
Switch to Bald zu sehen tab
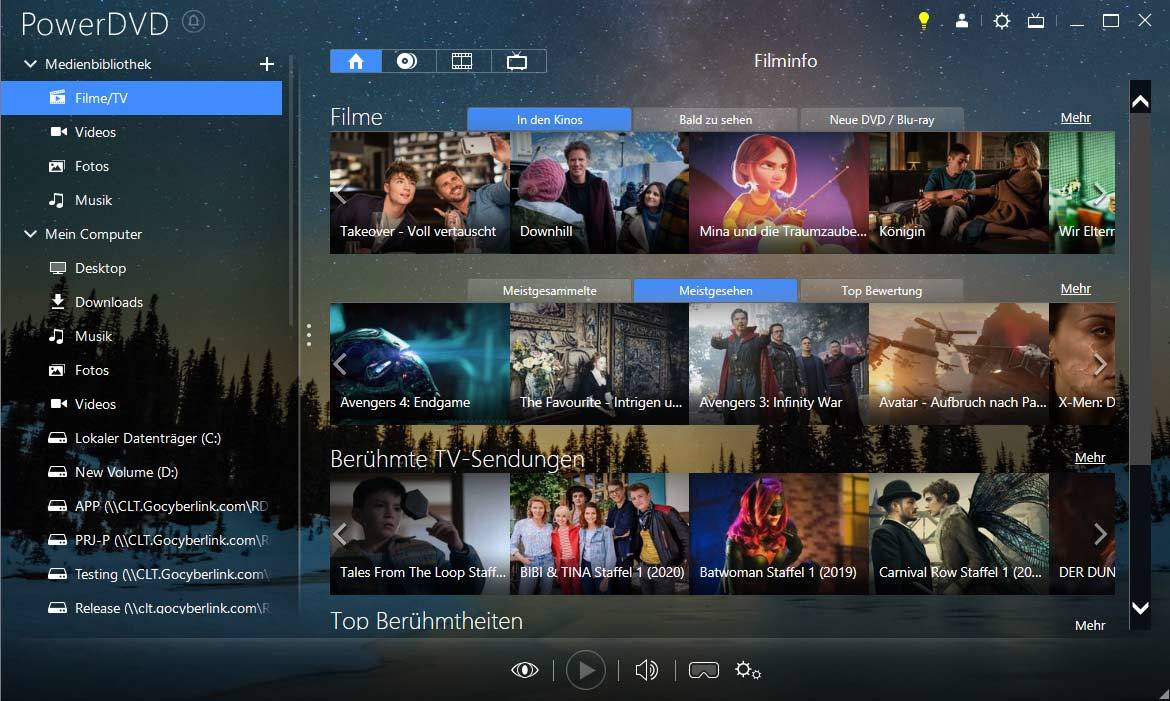(716, 119)
